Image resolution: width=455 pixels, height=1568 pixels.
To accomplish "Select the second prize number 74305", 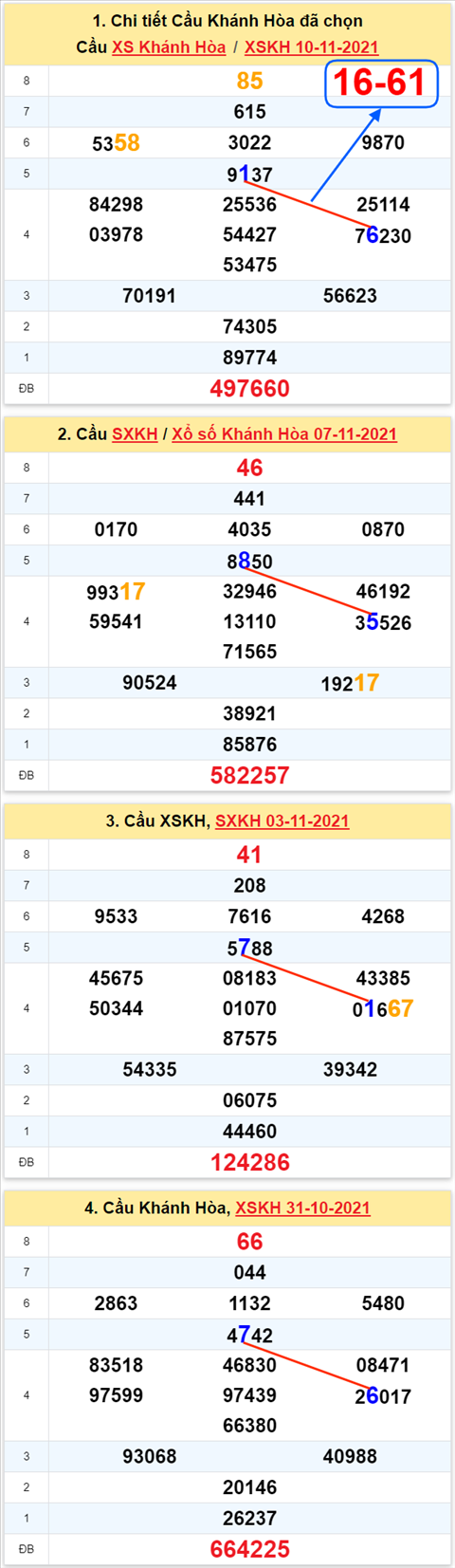I will pos(250,327).
